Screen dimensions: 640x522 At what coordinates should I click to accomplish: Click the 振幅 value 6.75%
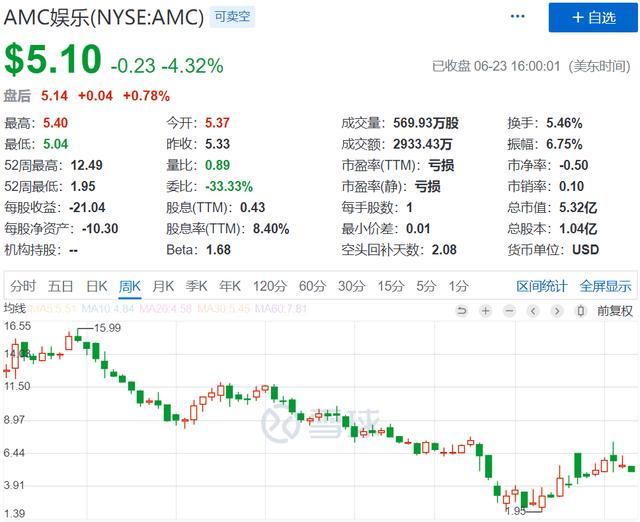[564, 144]
